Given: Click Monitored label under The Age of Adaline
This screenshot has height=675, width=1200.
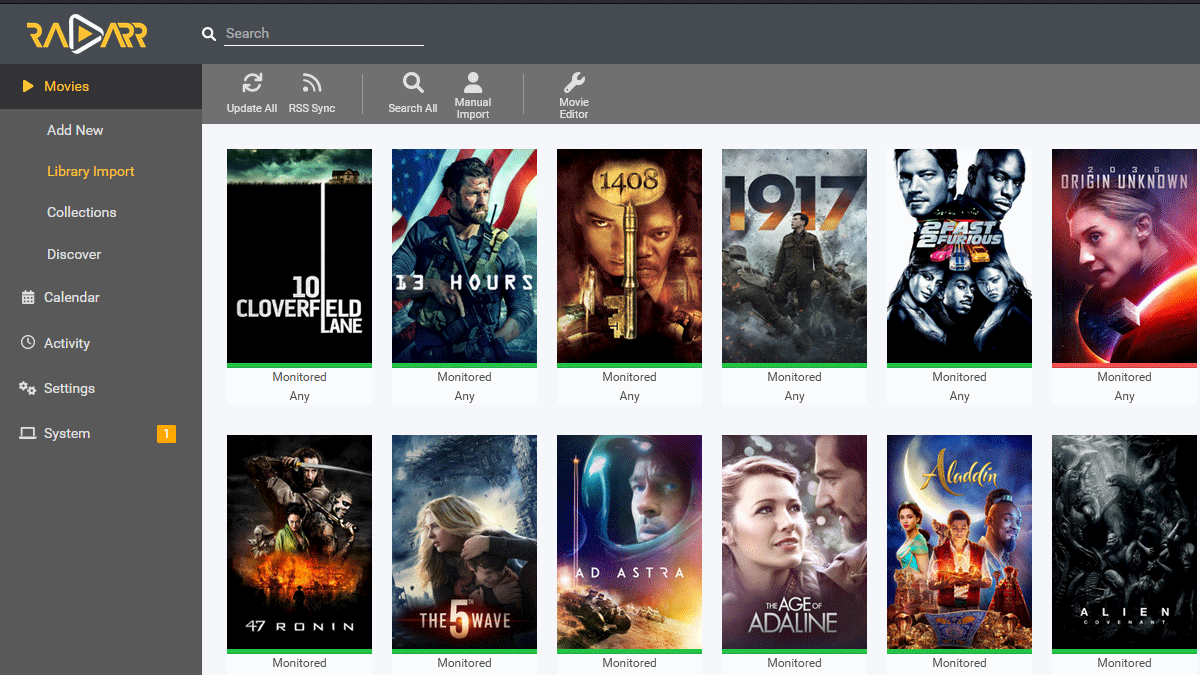Looking at the screenshot, I should 794,663.
